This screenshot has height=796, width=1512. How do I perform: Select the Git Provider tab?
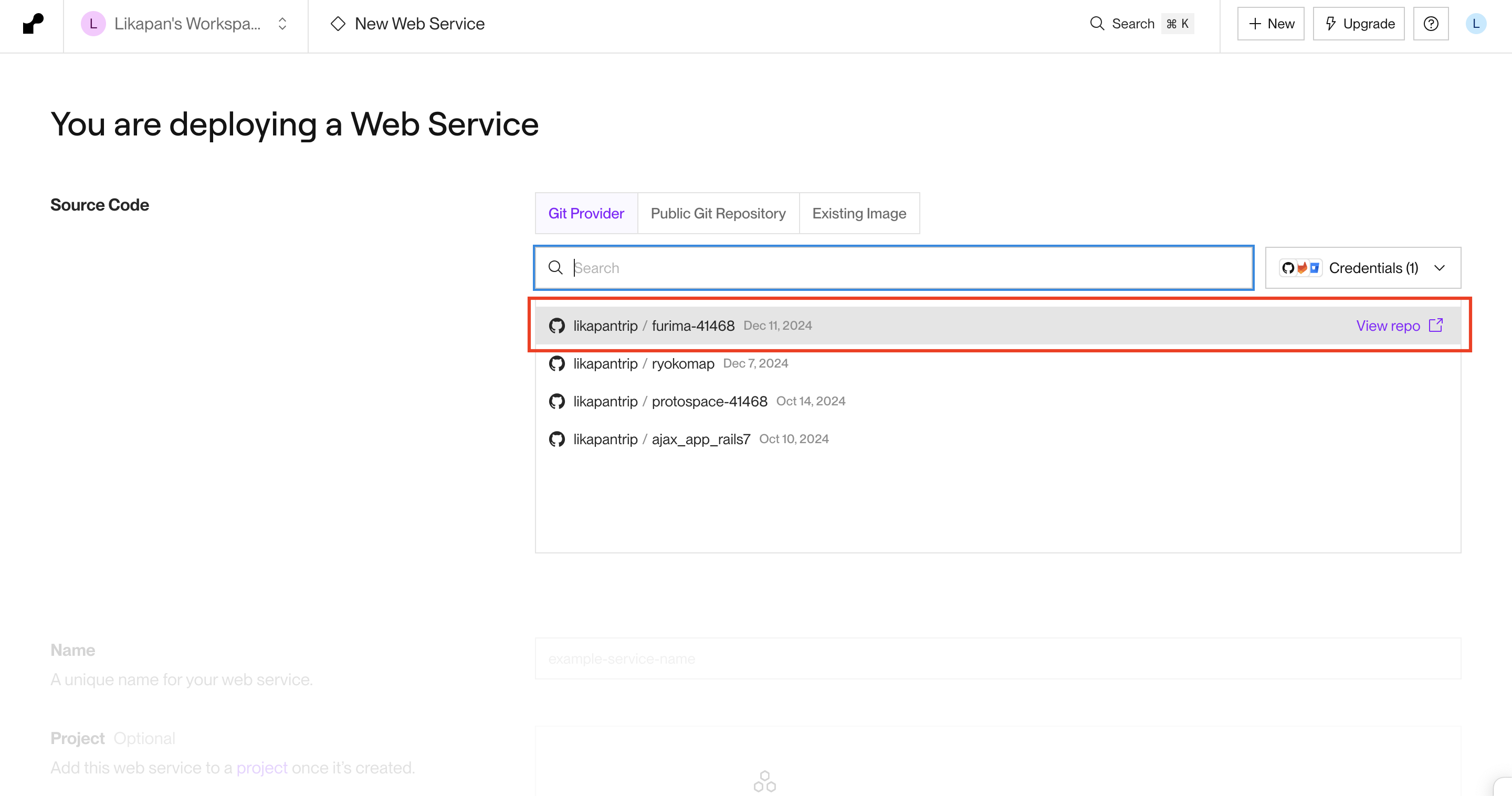pos(586,213)
